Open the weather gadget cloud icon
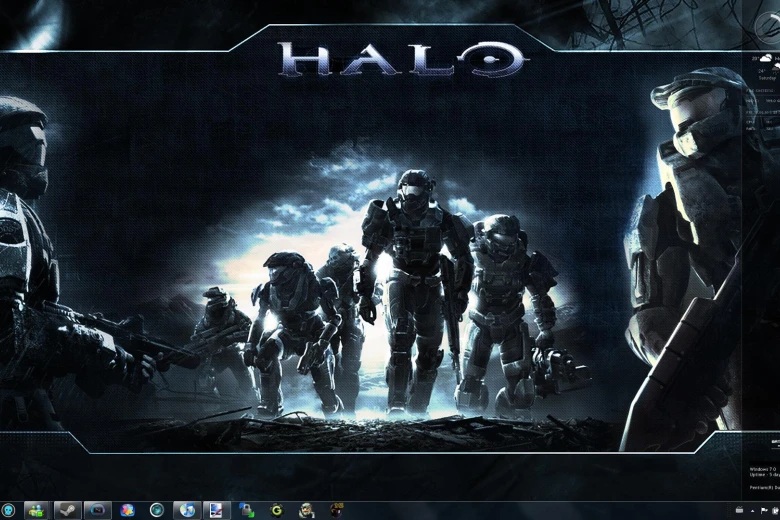This screenshot has height=520, width=780. tap(764, 59)
